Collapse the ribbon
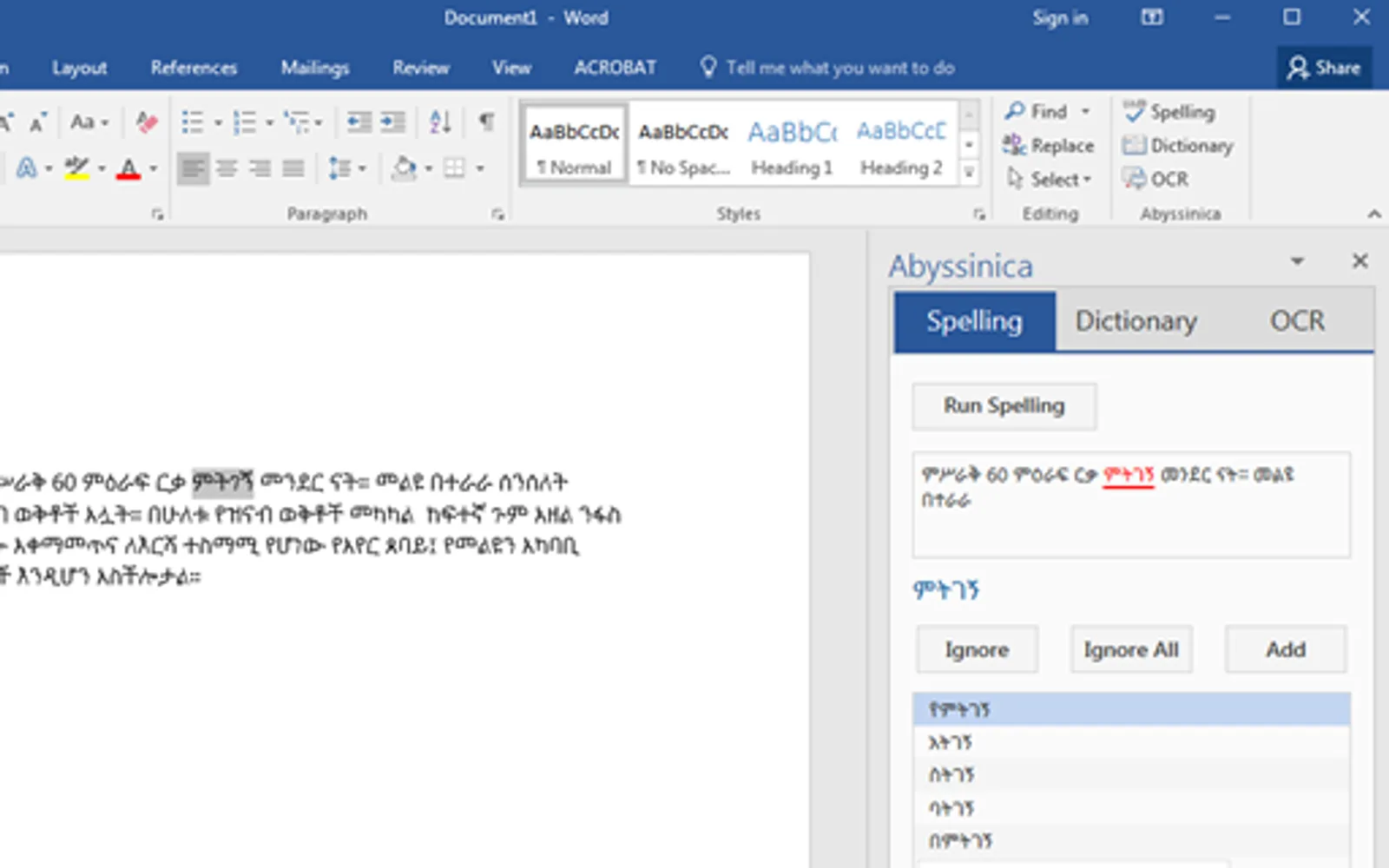This screenshot has width=1389, height=868. tap(1374, 214)
